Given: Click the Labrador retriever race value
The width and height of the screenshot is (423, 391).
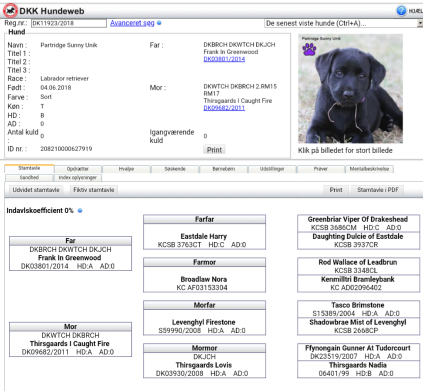Looking at the screenshot, I should 64,79.
